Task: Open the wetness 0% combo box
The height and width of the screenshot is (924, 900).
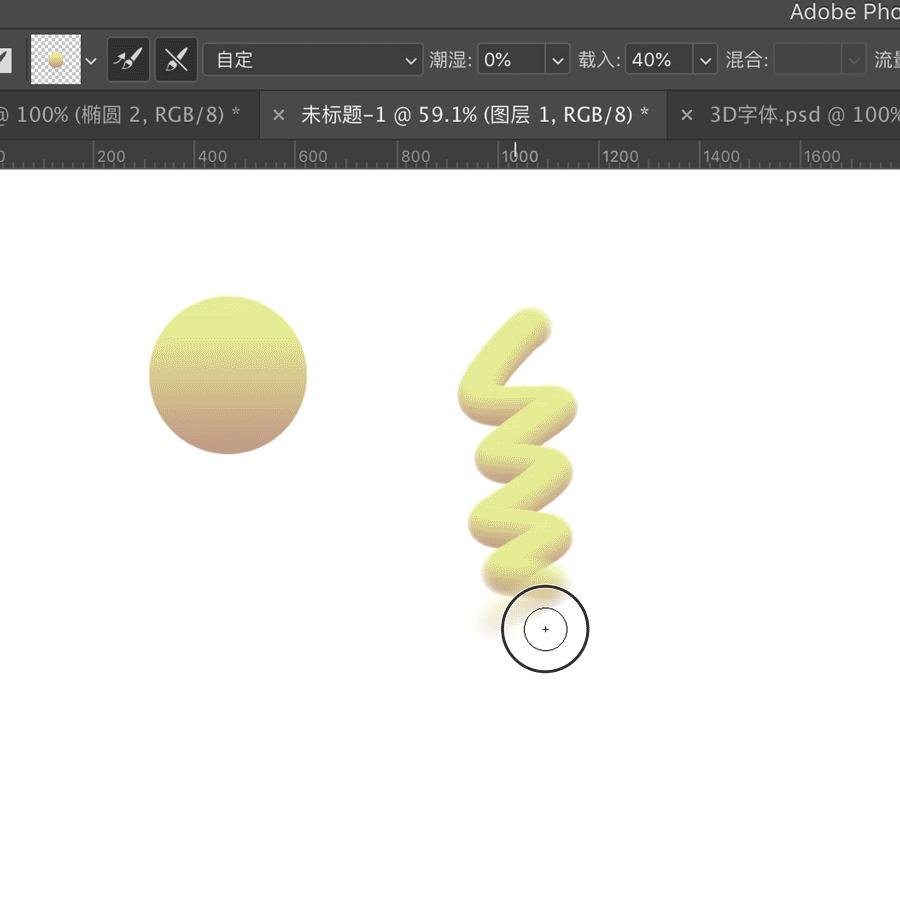Action: point(510,60)
